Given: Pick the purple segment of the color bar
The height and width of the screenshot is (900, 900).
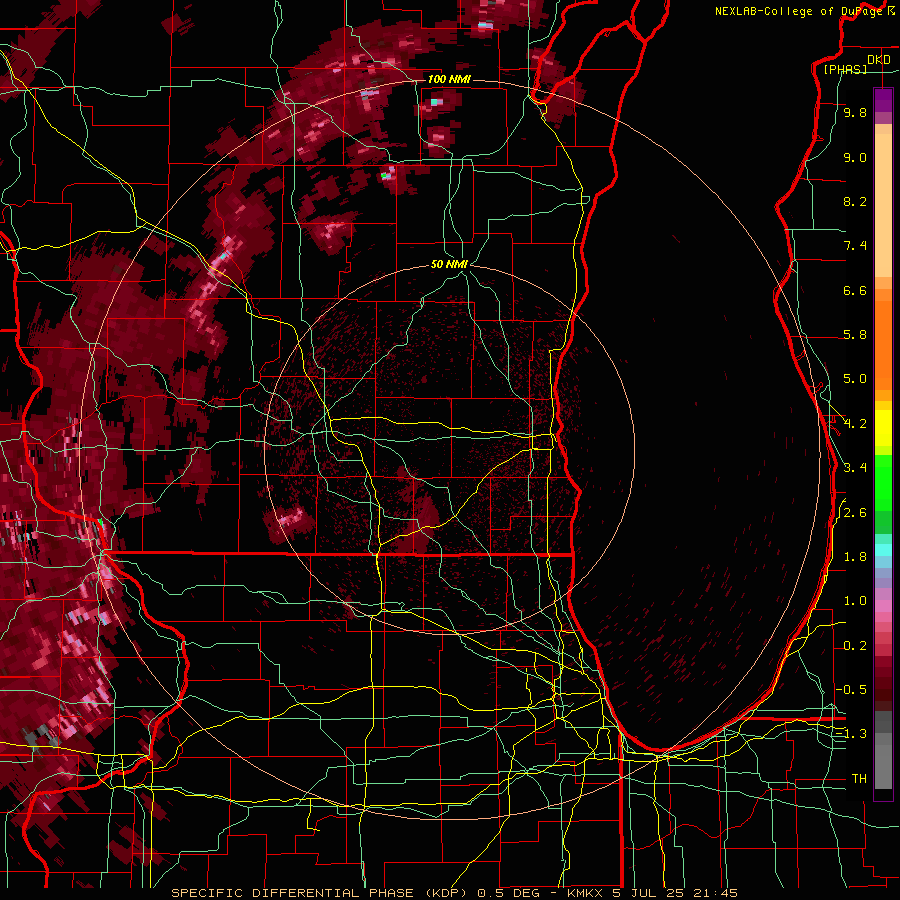Looking at the screenshot, I should tap(883, 100).
